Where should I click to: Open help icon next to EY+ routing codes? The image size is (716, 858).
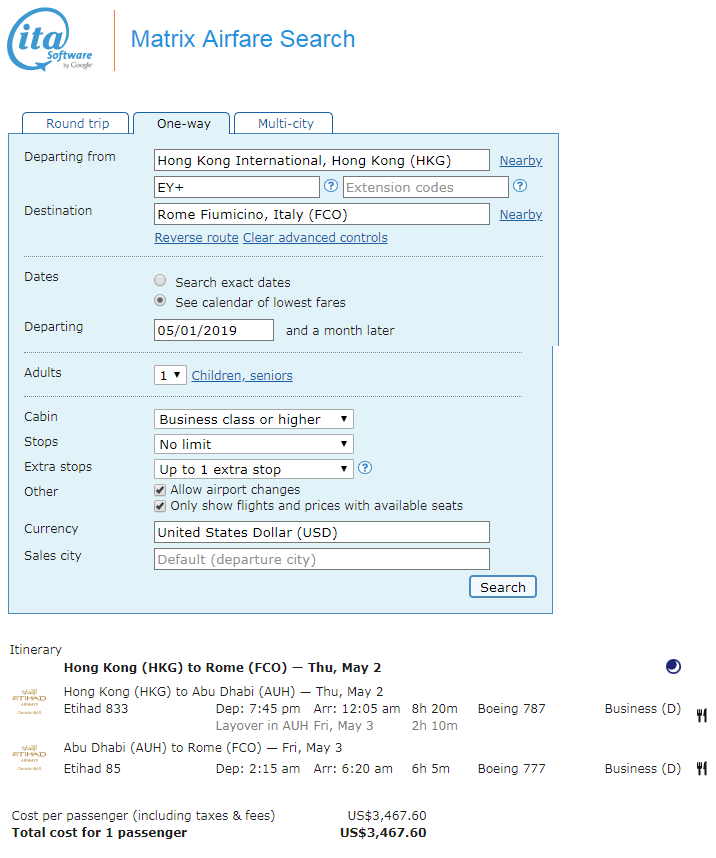coord(331,185)
